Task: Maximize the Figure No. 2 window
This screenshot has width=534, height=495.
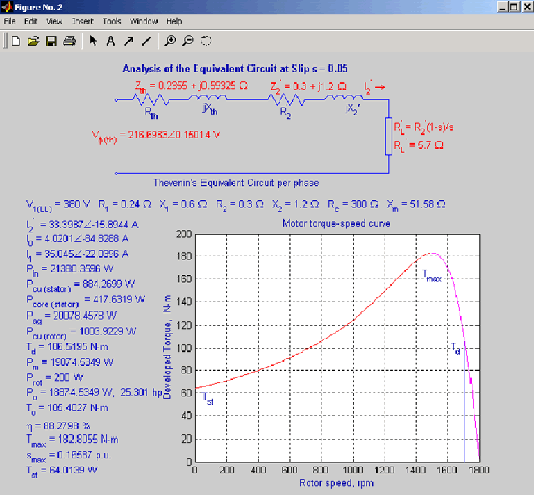Action: pyautogui.click(x=514, y=6)
